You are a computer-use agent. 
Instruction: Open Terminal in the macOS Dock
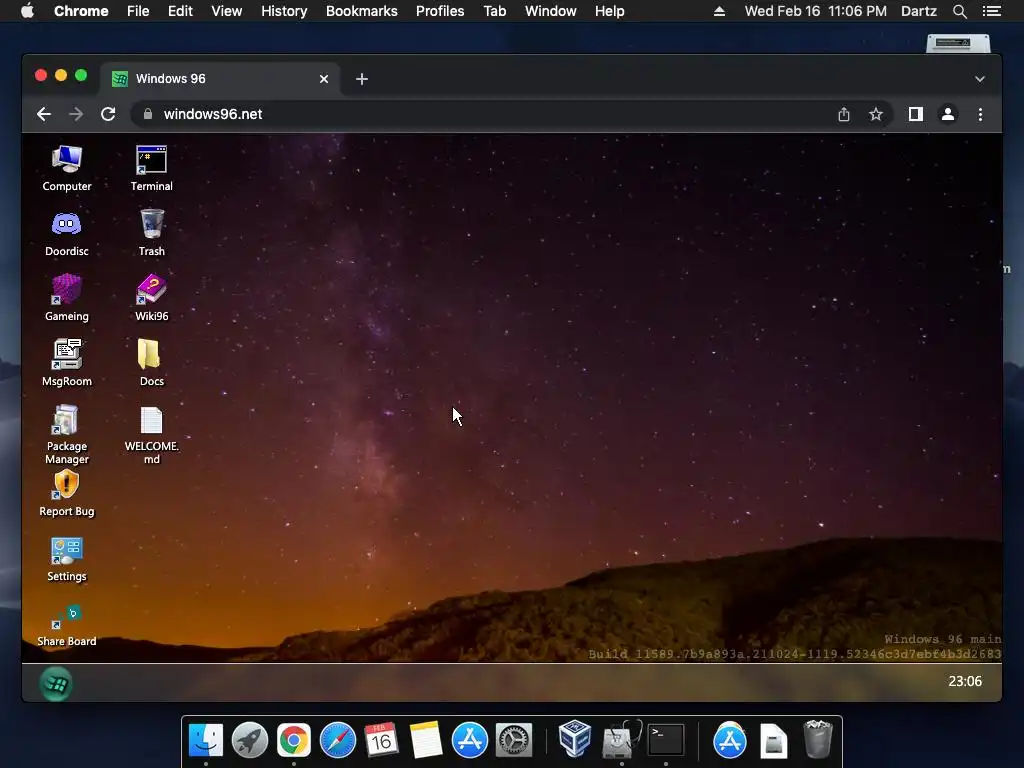click(665, 741)
